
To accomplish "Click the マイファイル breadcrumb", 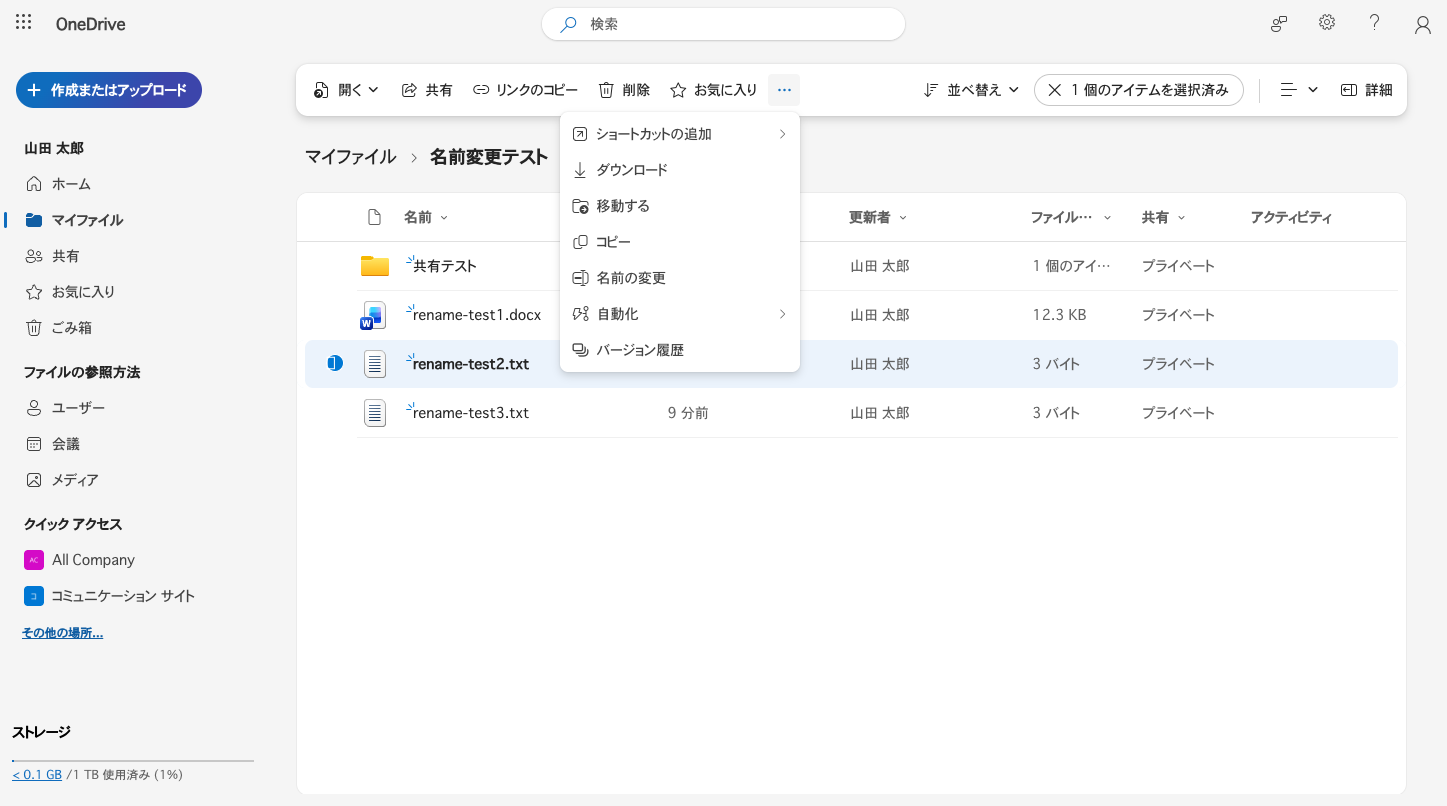I will point(351,157).
